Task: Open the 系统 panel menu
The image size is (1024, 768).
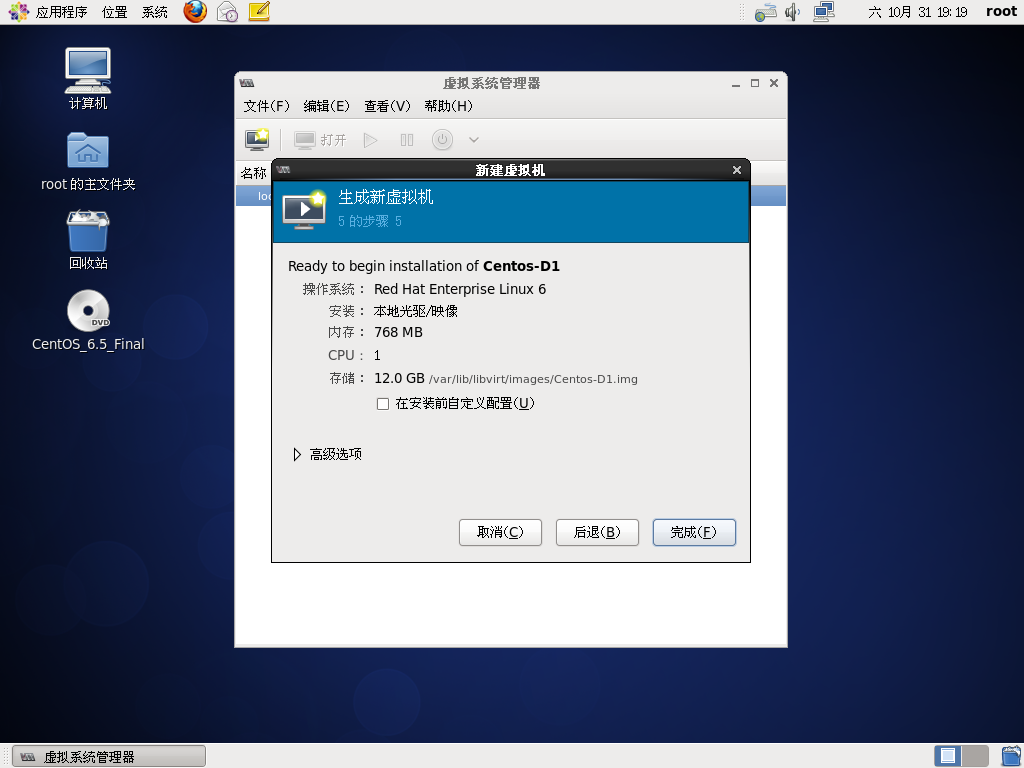Action: click(155, 12)
